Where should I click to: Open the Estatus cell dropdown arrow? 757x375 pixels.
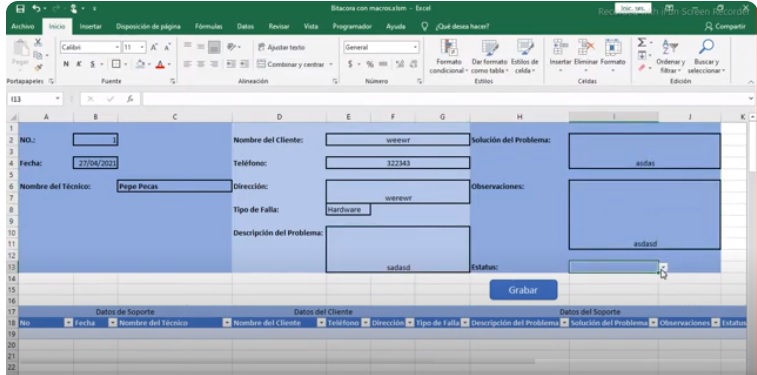[663, 267]
